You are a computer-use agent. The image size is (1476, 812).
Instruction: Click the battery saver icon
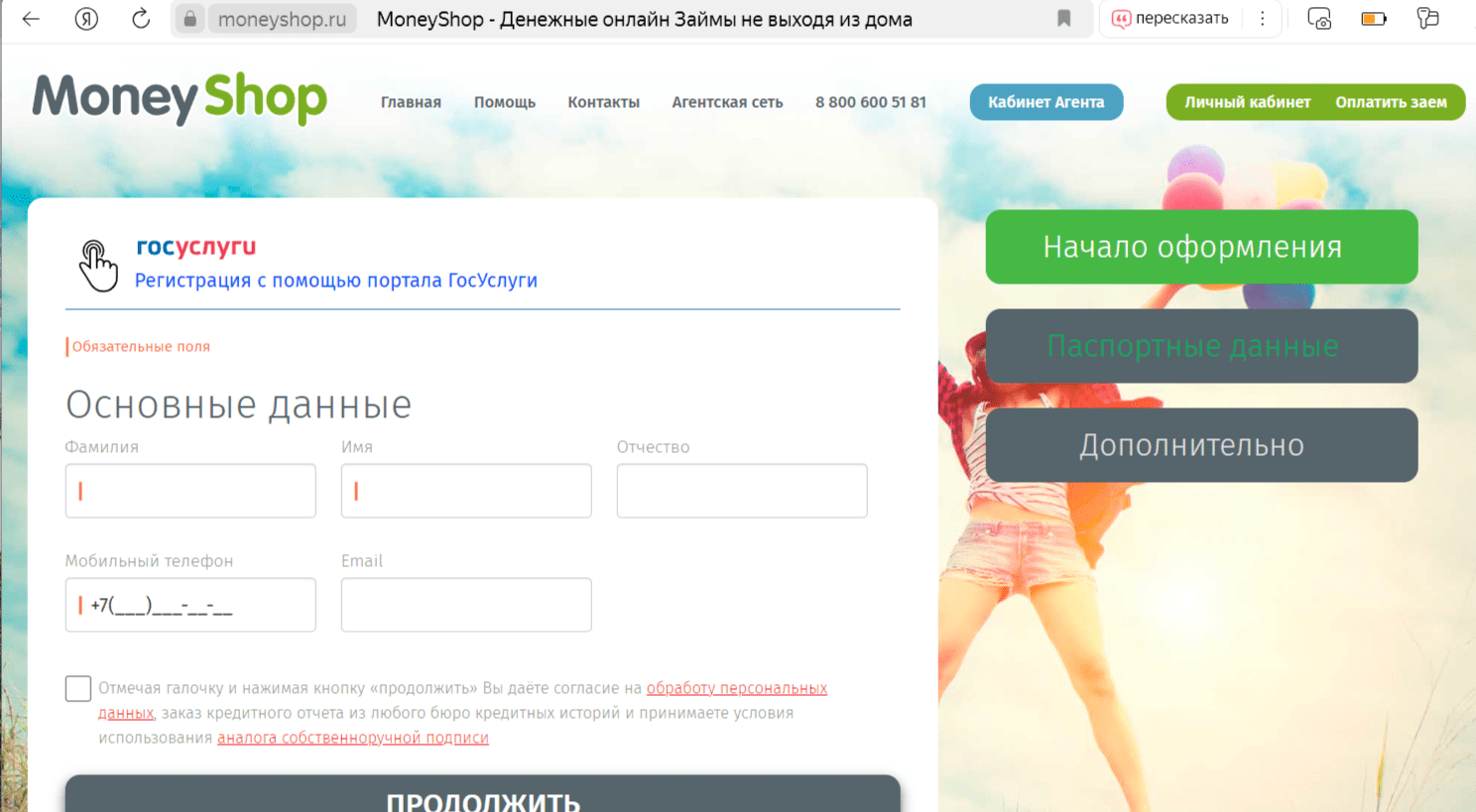[x=1374, y=19]
